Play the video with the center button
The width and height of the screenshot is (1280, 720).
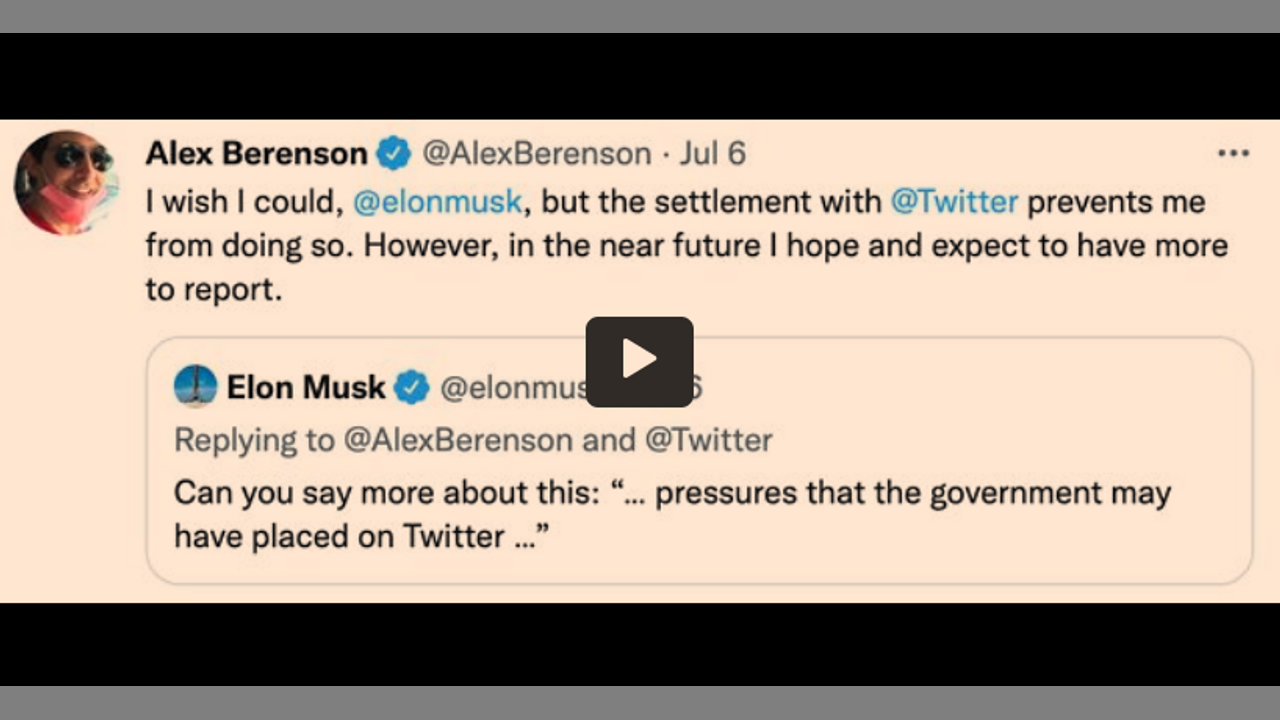click(639, 361)
